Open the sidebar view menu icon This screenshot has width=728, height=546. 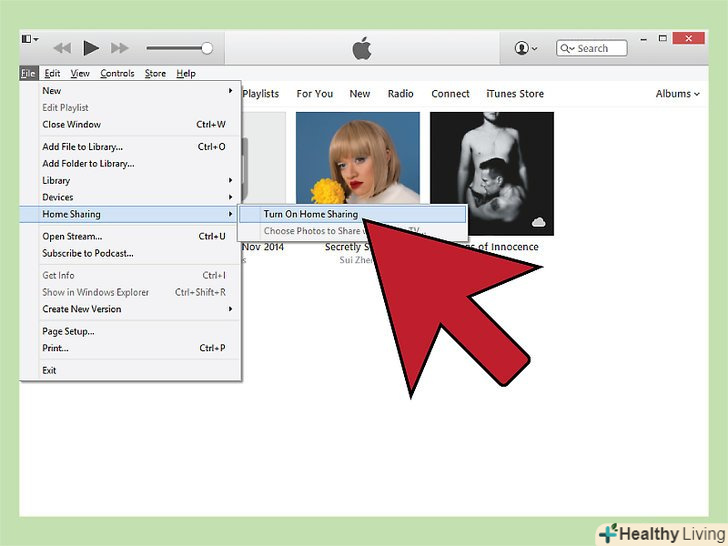(30, 39)
